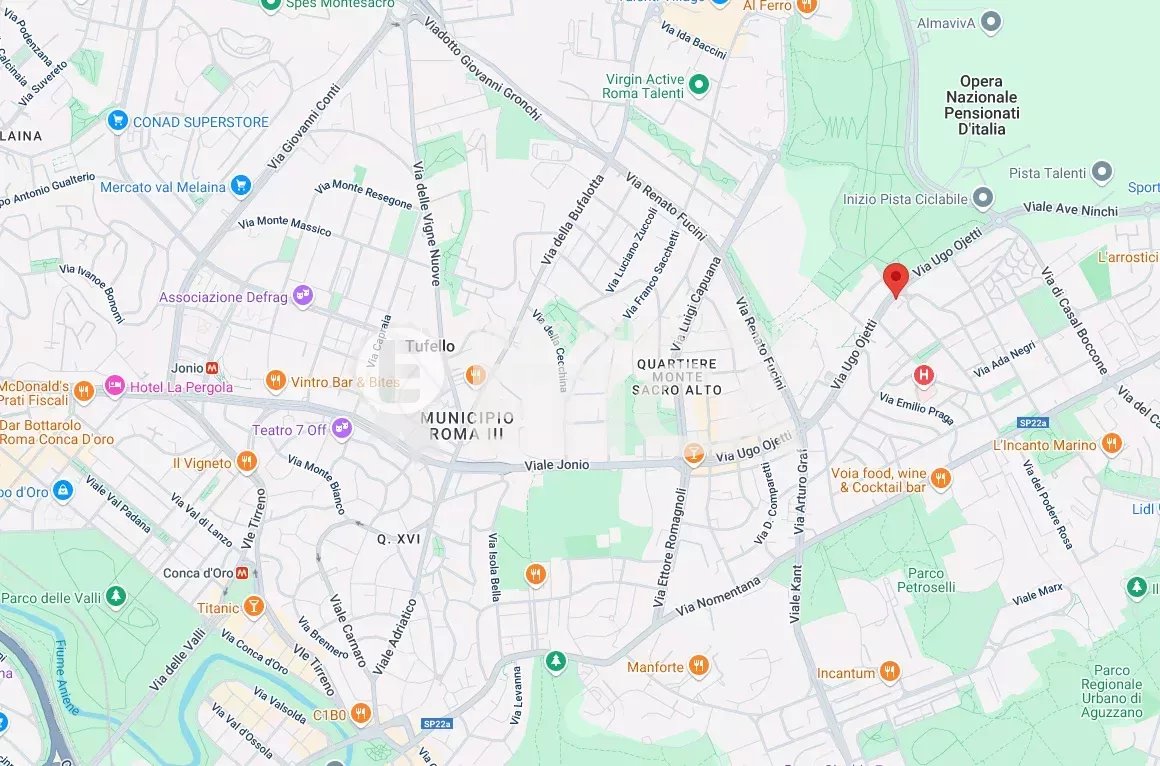Click the Vintro Bar & Bites restaurant icon
This screenshot has height=766, width=1160.
point(275,381)
